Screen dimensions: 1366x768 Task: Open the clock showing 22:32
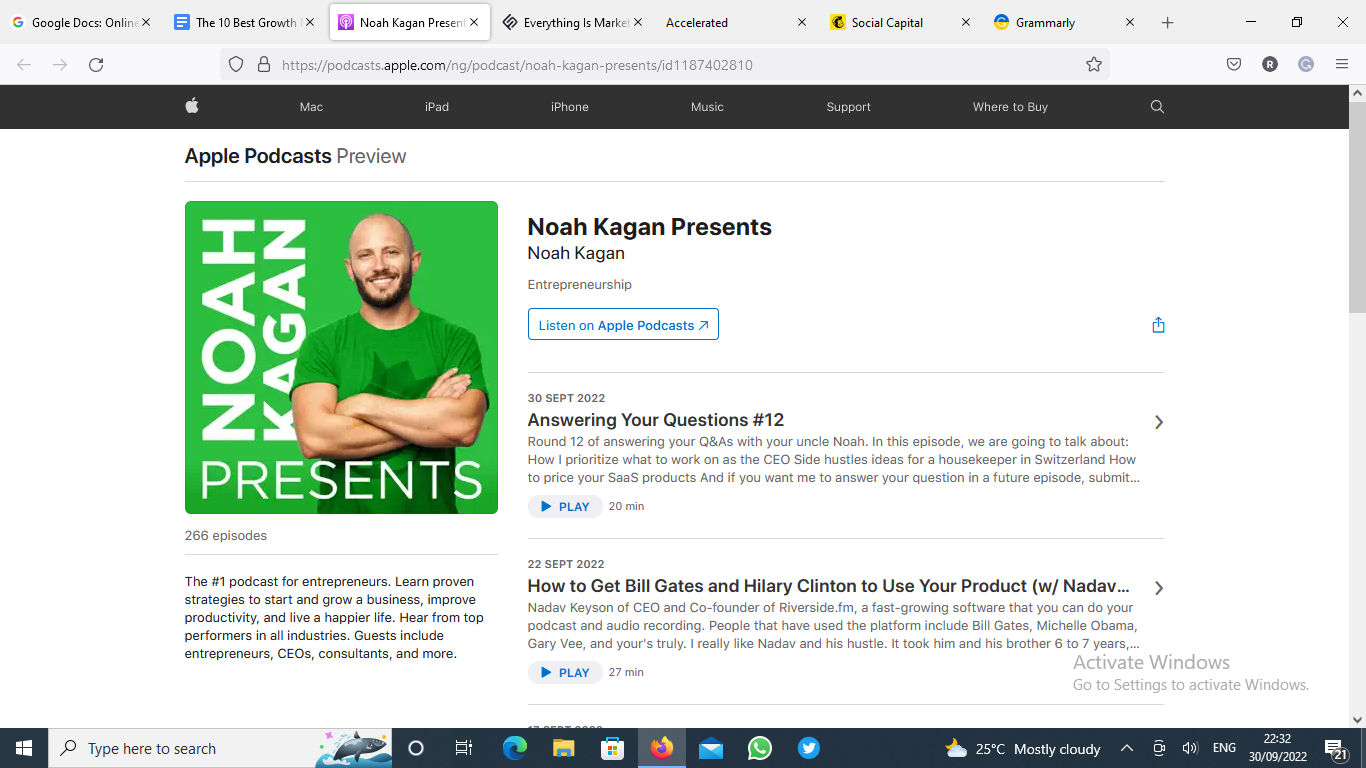coord(1277,748)
